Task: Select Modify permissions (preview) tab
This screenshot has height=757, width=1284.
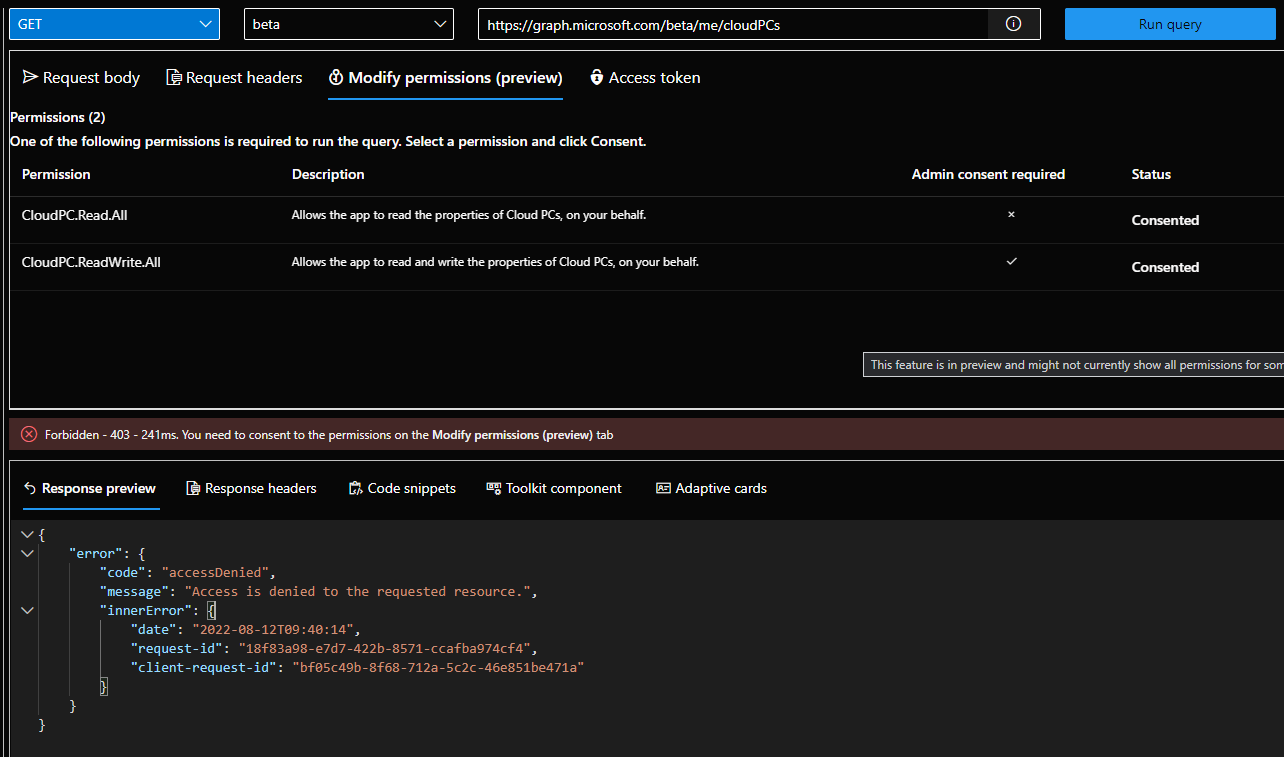Action: coord(446,77)
